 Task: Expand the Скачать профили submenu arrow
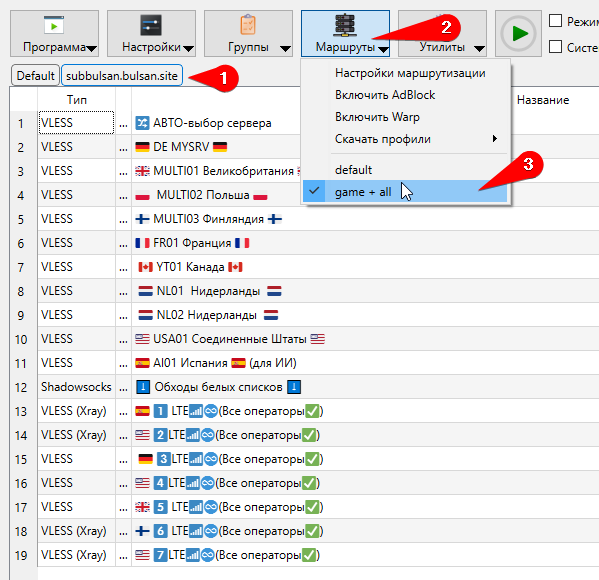pyautogui.click(x=495, y=138)
